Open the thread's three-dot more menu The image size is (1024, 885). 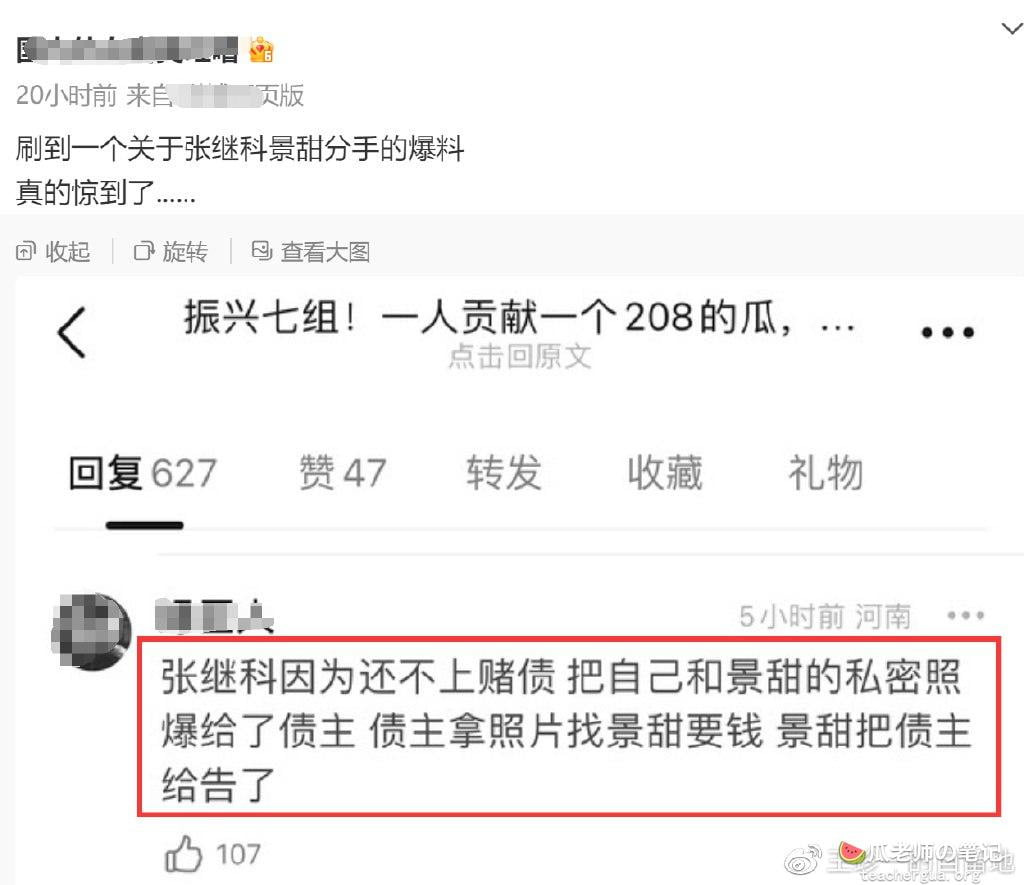pyautogui.click(x=948, y=332)
